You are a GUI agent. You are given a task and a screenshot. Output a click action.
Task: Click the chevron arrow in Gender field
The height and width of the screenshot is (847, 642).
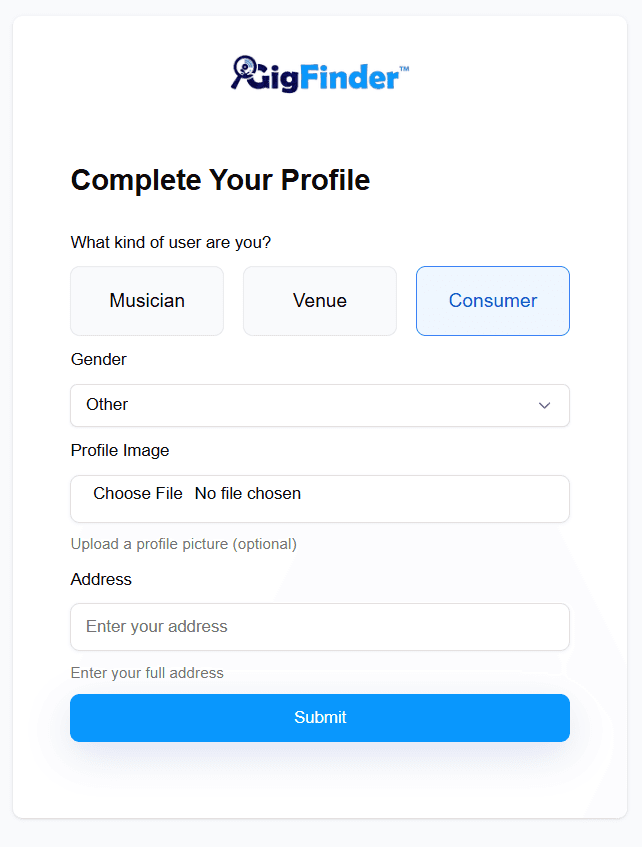tap(545, 405)
